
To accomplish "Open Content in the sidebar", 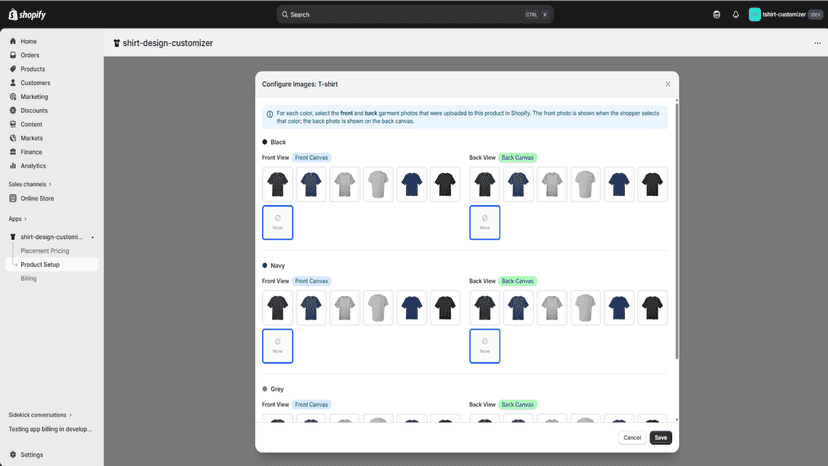I will pyautogui.click(x=31, y=124).
